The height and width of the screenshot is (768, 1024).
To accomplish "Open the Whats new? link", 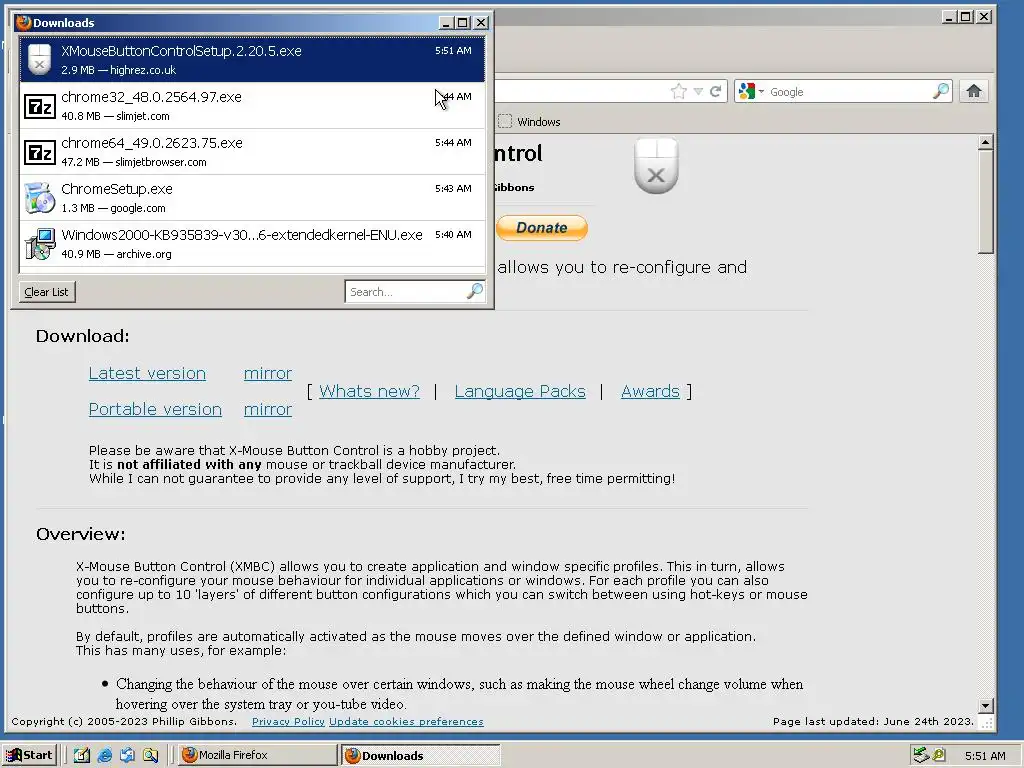I will (369, 391).
